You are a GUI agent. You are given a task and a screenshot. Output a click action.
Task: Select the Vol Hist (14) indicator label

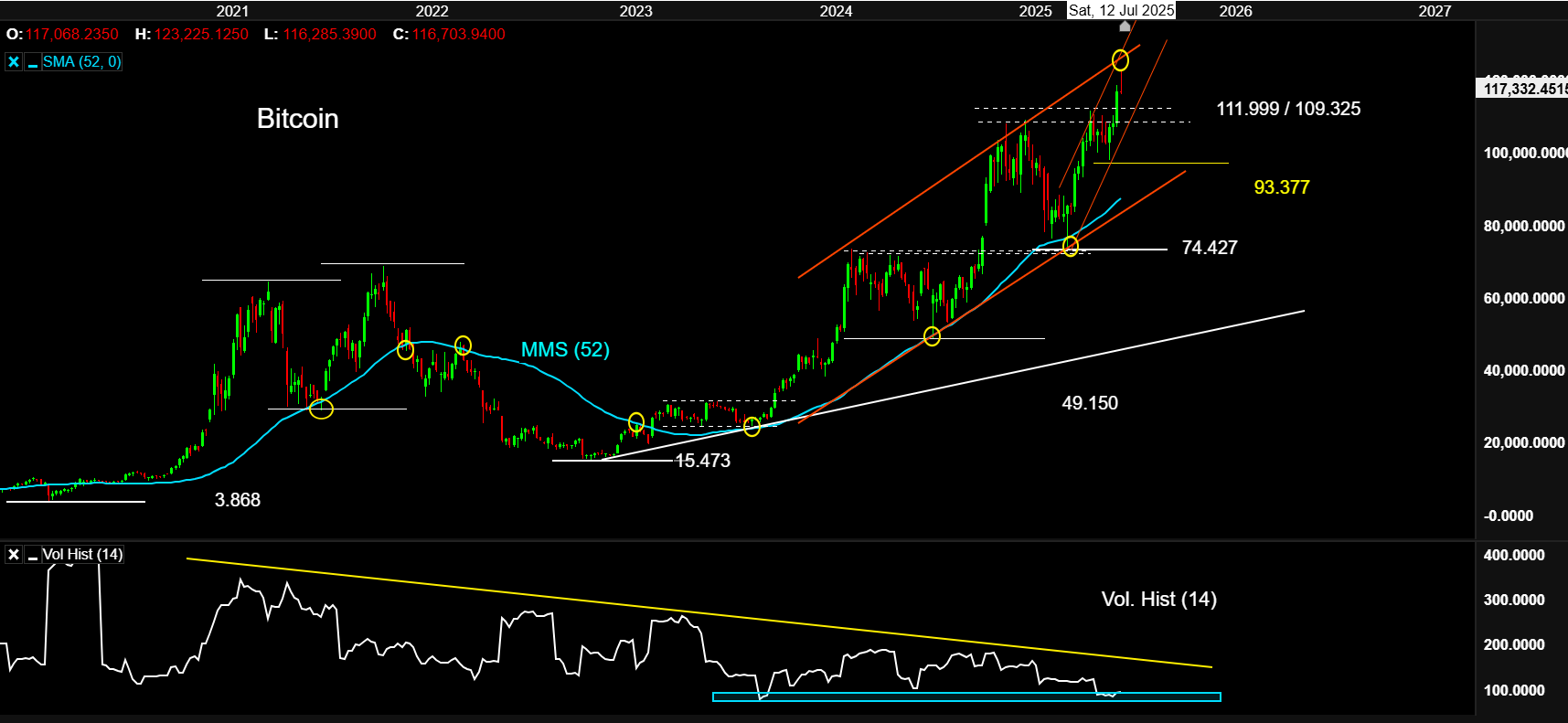(x=82, y=555)
